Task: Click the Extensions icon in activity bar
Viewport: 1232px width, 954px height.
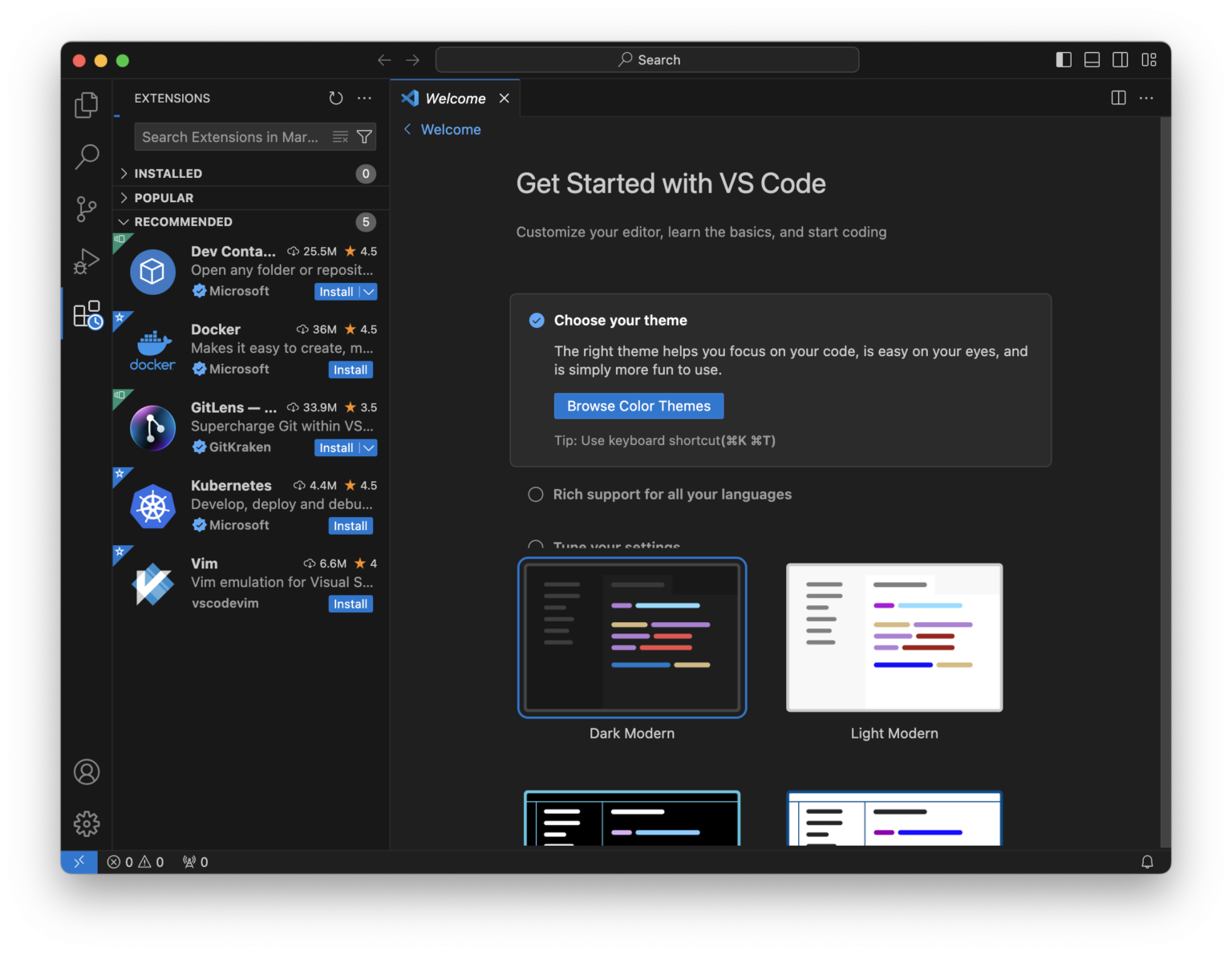Action: coord(86,313)
